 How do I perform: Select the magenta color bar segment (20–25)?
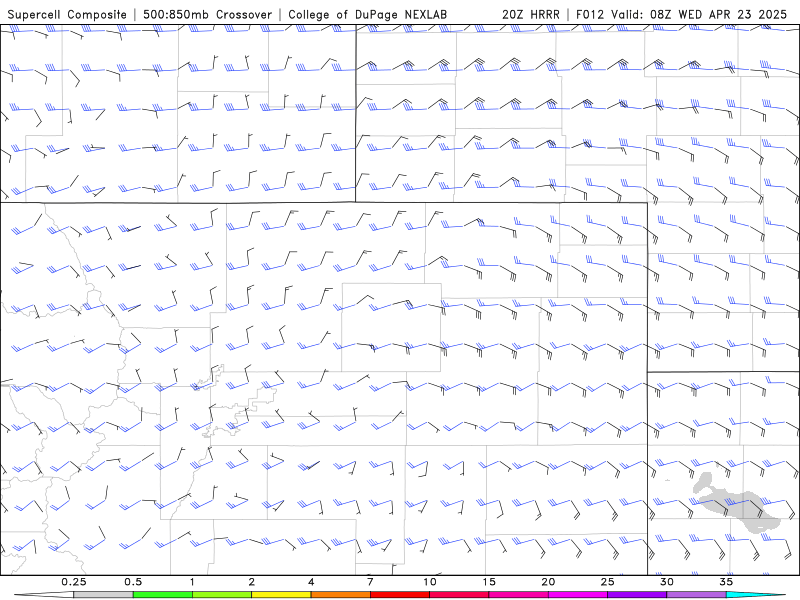pyautogui.click(x=578, y=595)
